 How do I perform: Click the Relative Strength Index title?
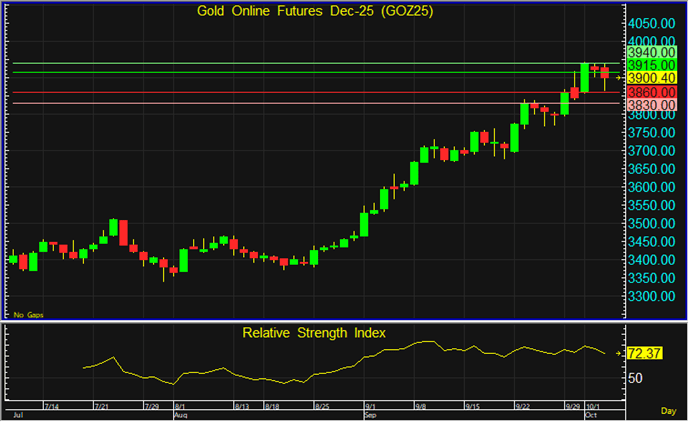pos(312,331)
